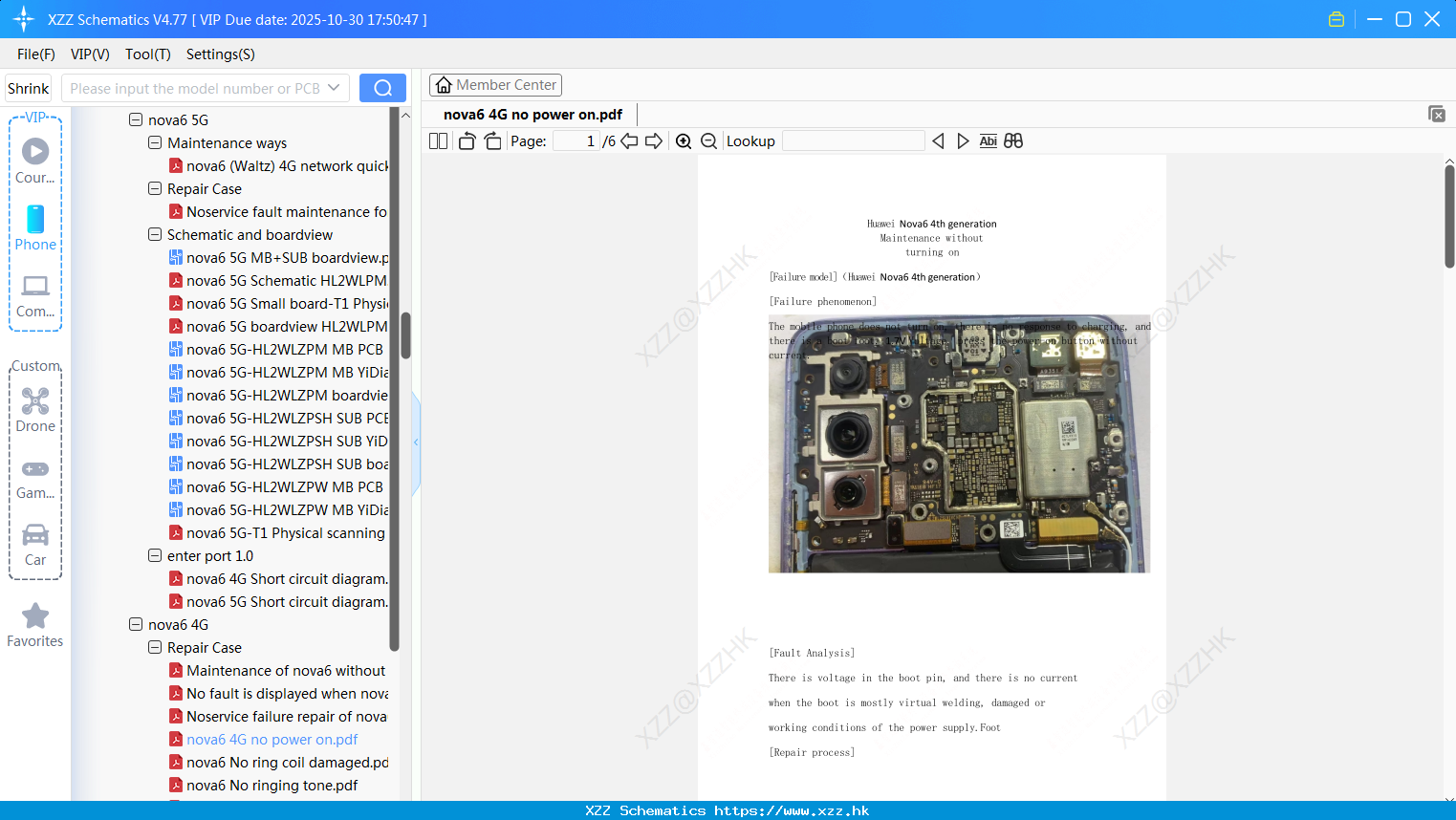The width and height of the screenshot is (1456, 820).
Task: Select Car category in sidebar
Action: tap(35, 545)
